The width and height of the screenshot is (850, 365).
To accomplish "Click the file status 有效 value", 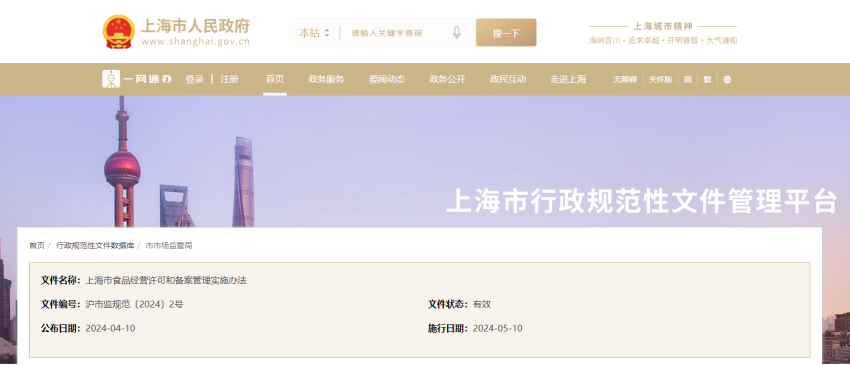I will point(482,304).
